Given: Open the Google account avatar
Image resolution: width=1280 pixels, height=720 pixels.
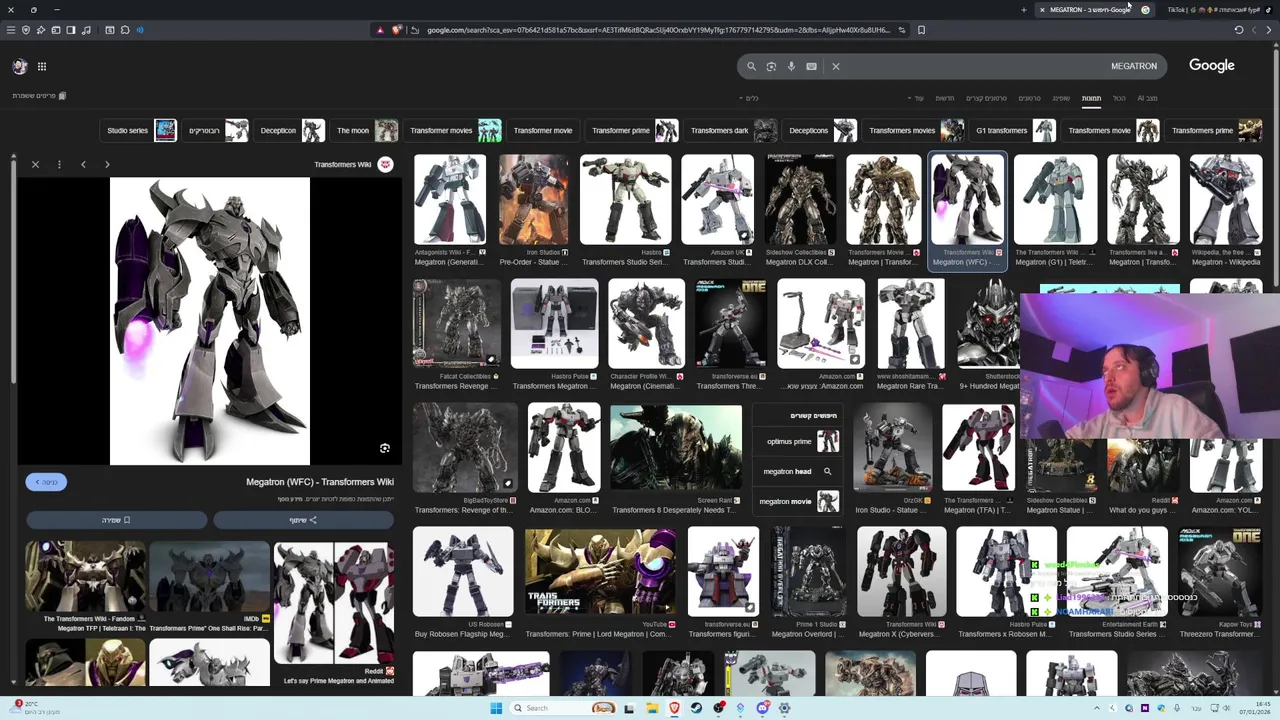Looking at the screenshot, I should click(x=20, y=66).
